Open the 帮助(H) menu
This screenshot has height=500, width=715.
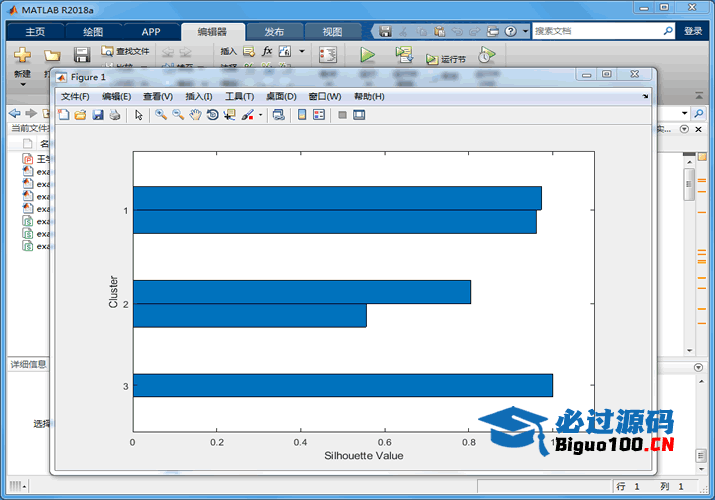point(369,97)
